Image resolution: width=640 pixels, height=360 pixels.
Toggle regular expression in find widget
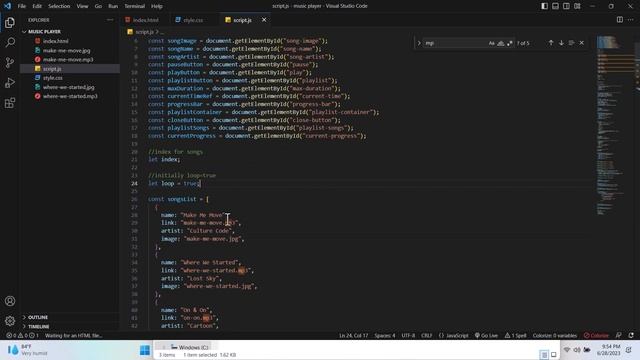pyautogui.click(x=509, y=43)
